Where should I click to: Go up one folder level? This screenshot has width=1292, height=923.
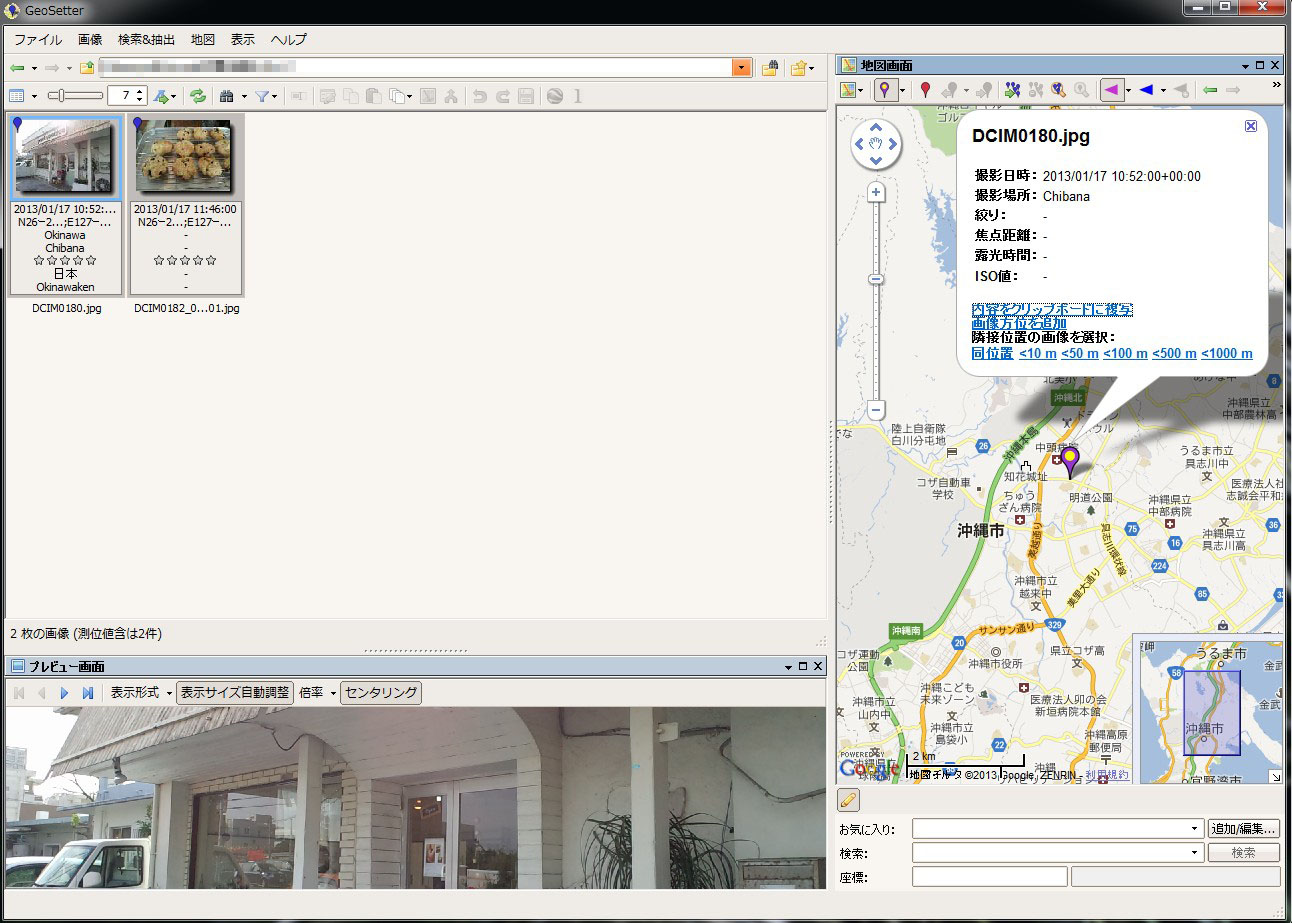(87, 68)
